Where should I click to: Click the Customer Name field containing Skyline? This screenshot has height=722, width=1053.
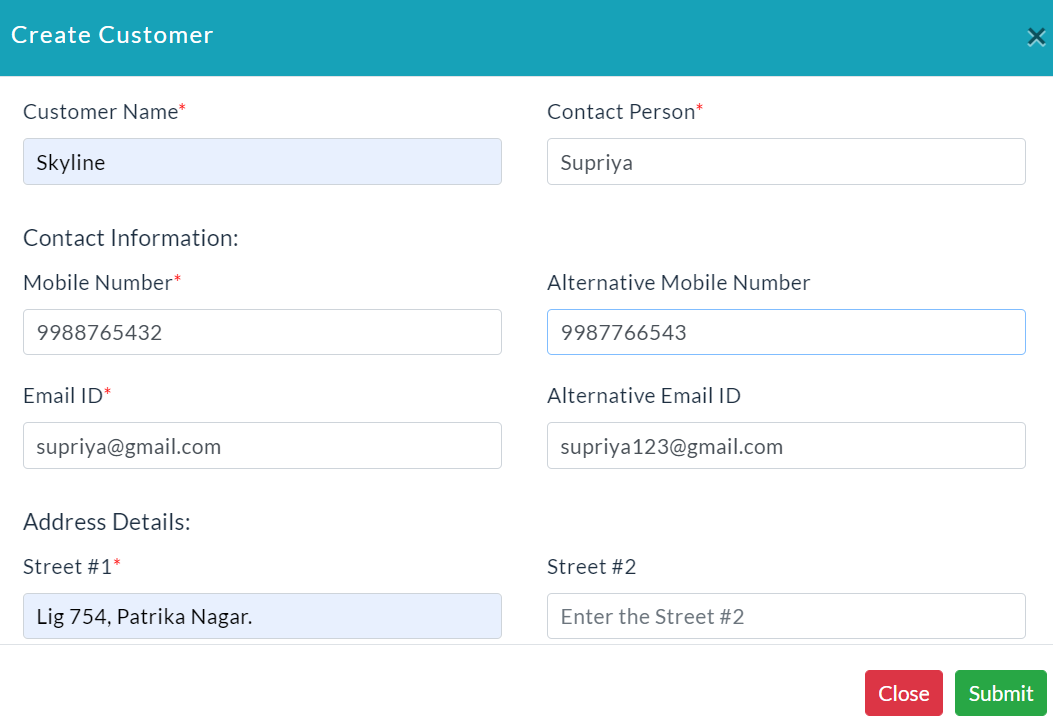click(262, 162)
